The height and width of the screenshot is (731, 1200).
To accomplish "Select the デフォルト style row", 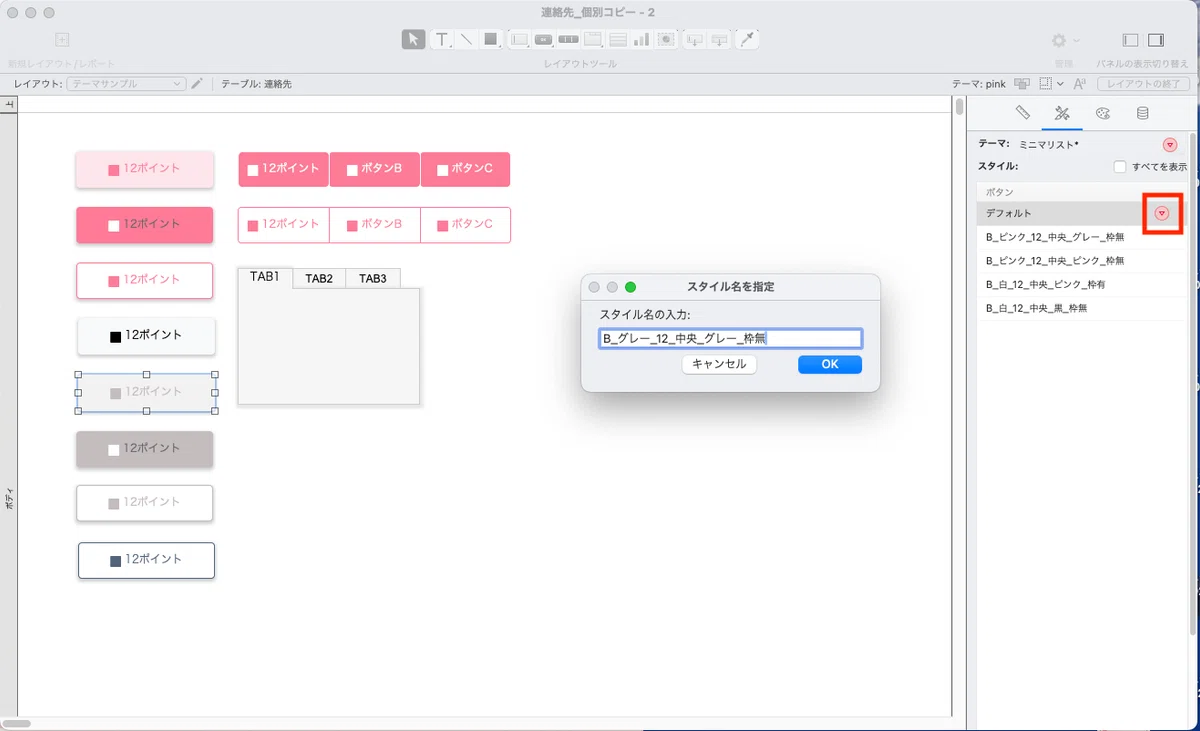I will (1082, 213).
